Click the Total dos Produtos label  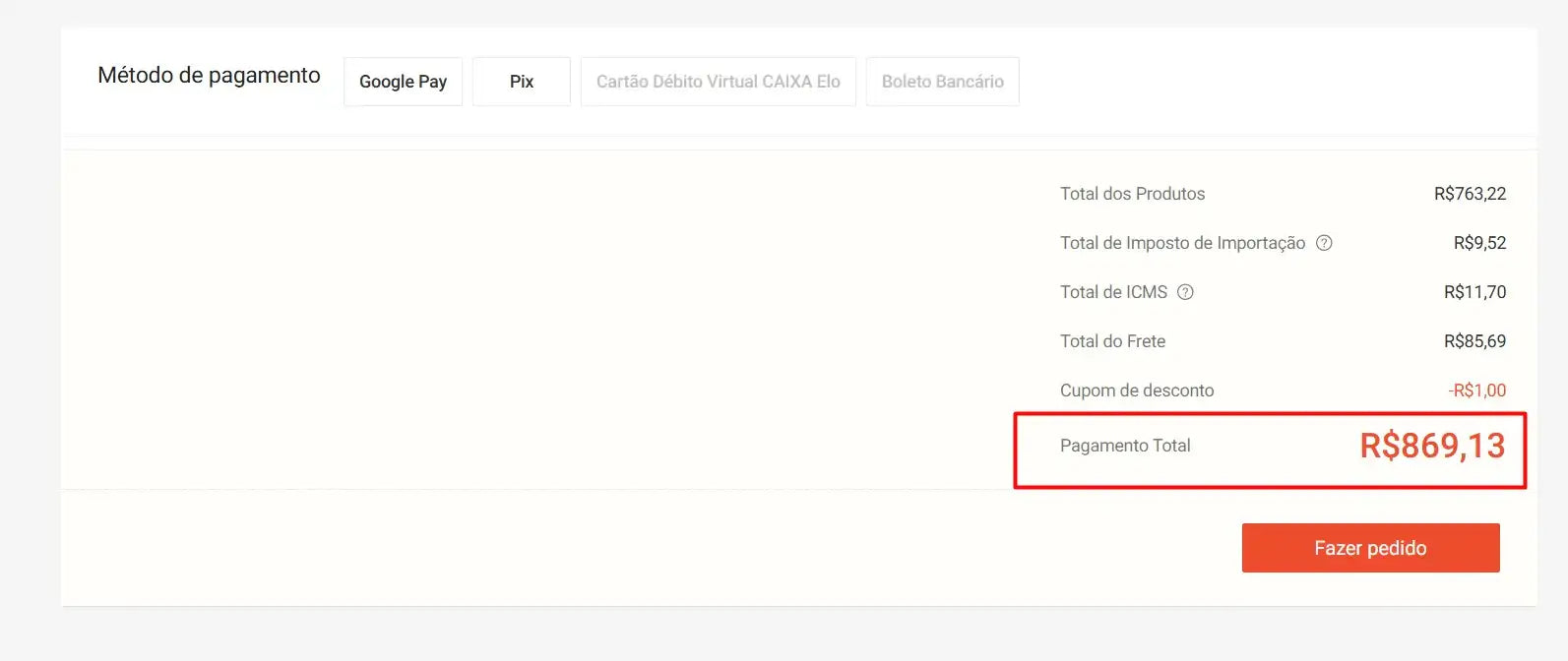1132,193
